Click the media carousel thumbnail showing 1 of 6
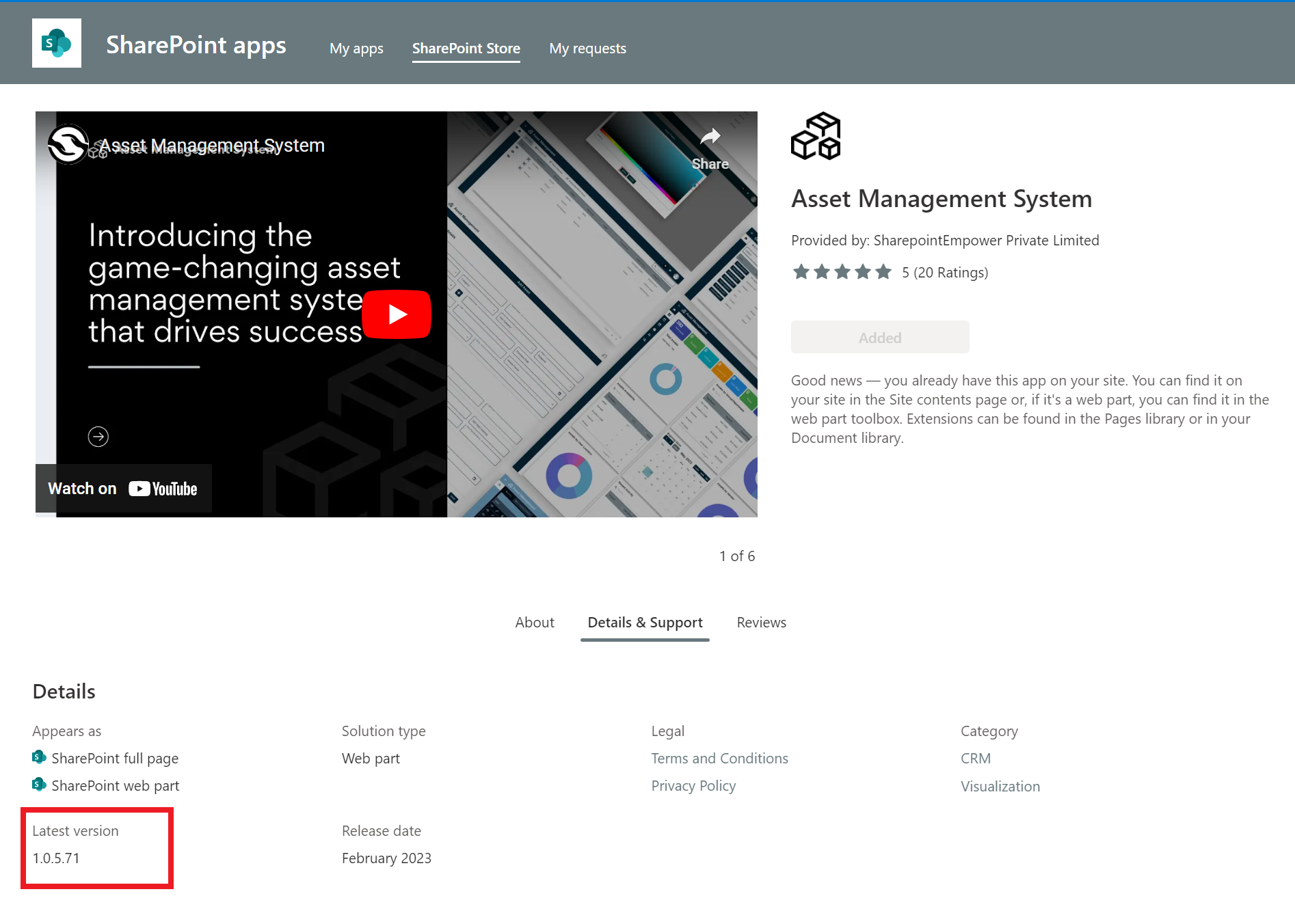This screenshot has width=1295, height=924. click(737, 556)
